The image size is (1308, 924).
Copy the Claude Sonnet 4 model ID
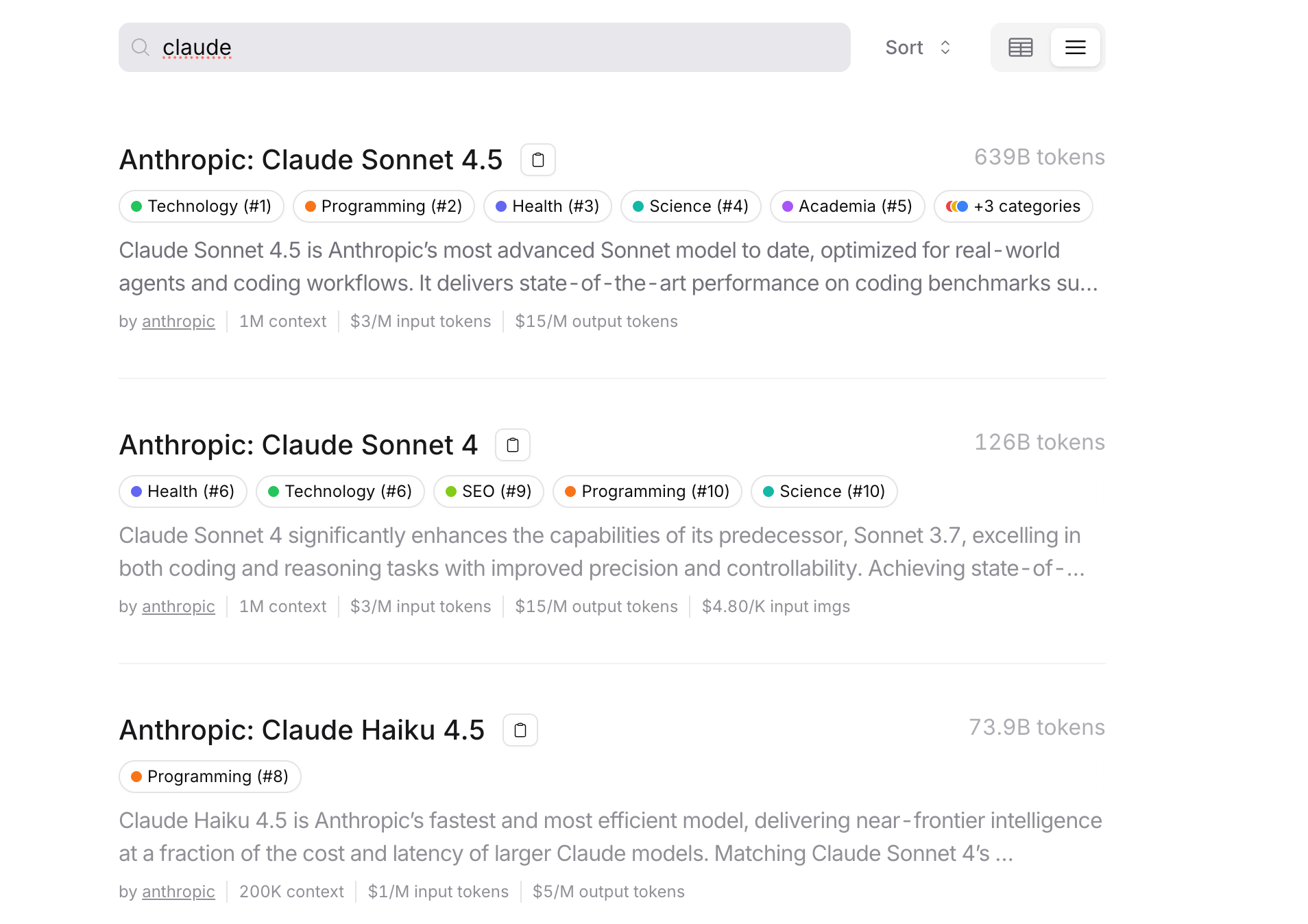513,445
